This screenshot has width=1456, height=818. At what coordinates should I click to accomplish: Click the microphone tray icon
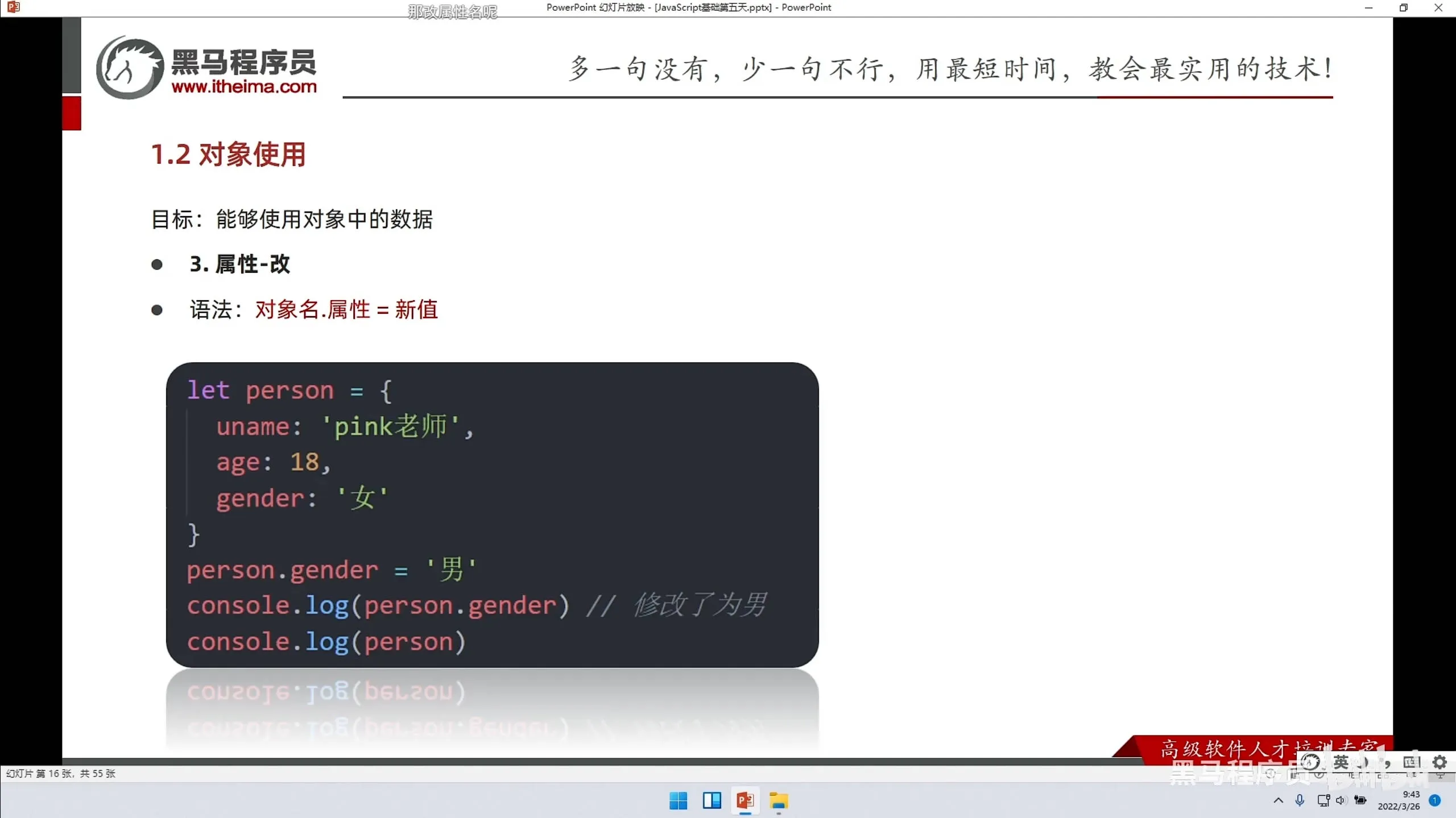[x=1300, y=800]
